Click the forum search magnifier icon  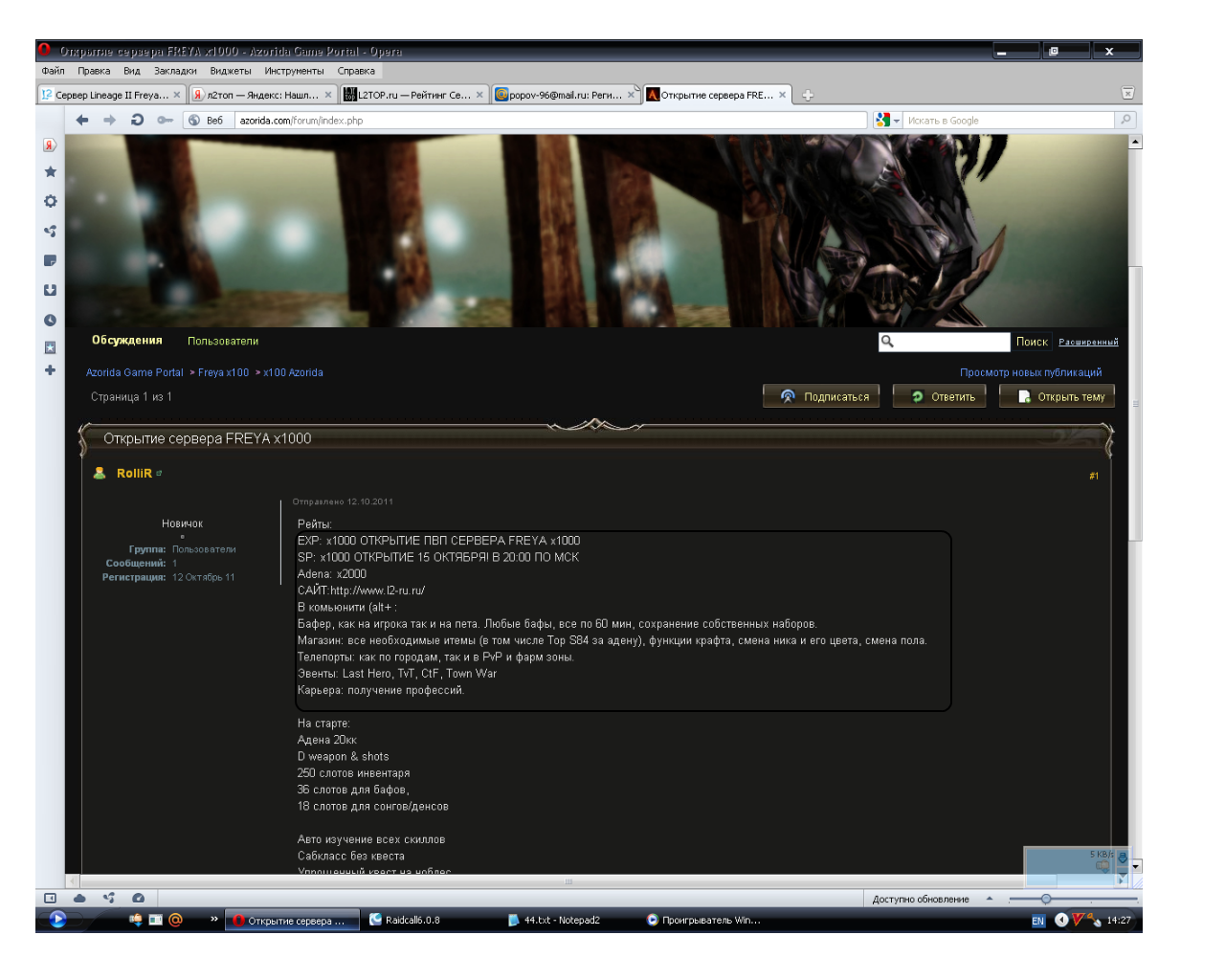point(887,341)
